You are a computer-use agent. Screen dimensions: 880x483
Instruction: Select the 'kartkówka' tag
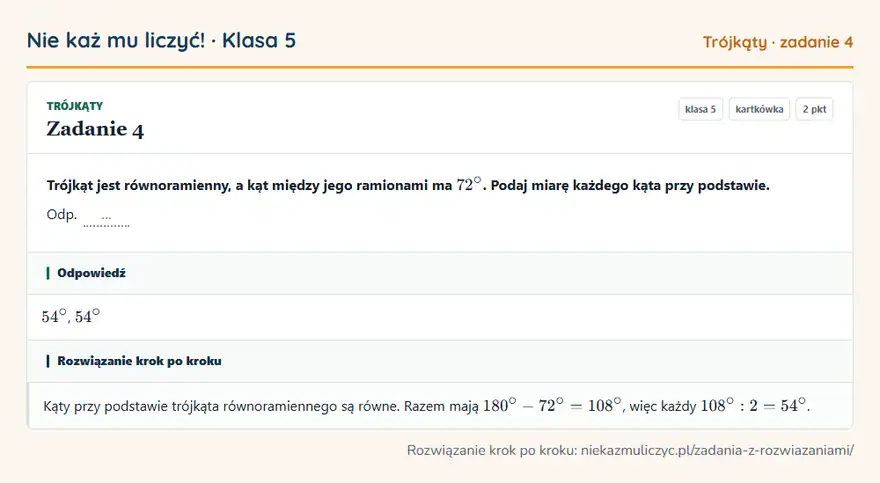(759, 109)
